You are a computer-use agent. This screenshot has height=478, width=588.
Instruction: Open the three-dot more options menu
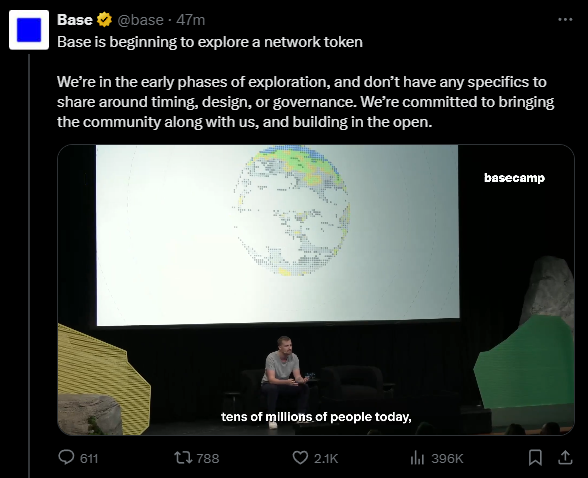click(x=565, y=19)
